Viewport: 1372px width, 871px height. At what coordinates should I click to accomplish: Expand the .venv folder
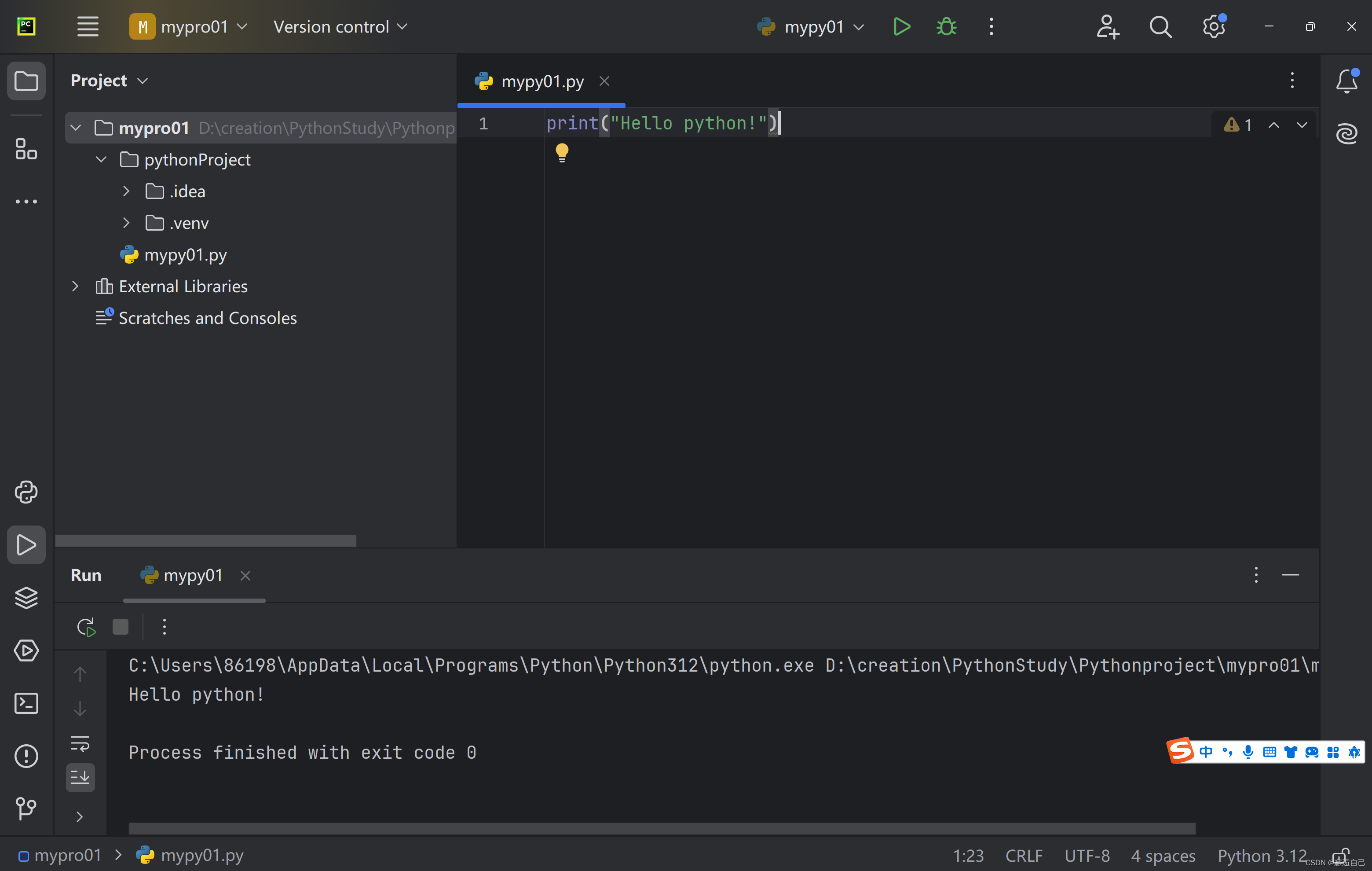pos(126,223)
